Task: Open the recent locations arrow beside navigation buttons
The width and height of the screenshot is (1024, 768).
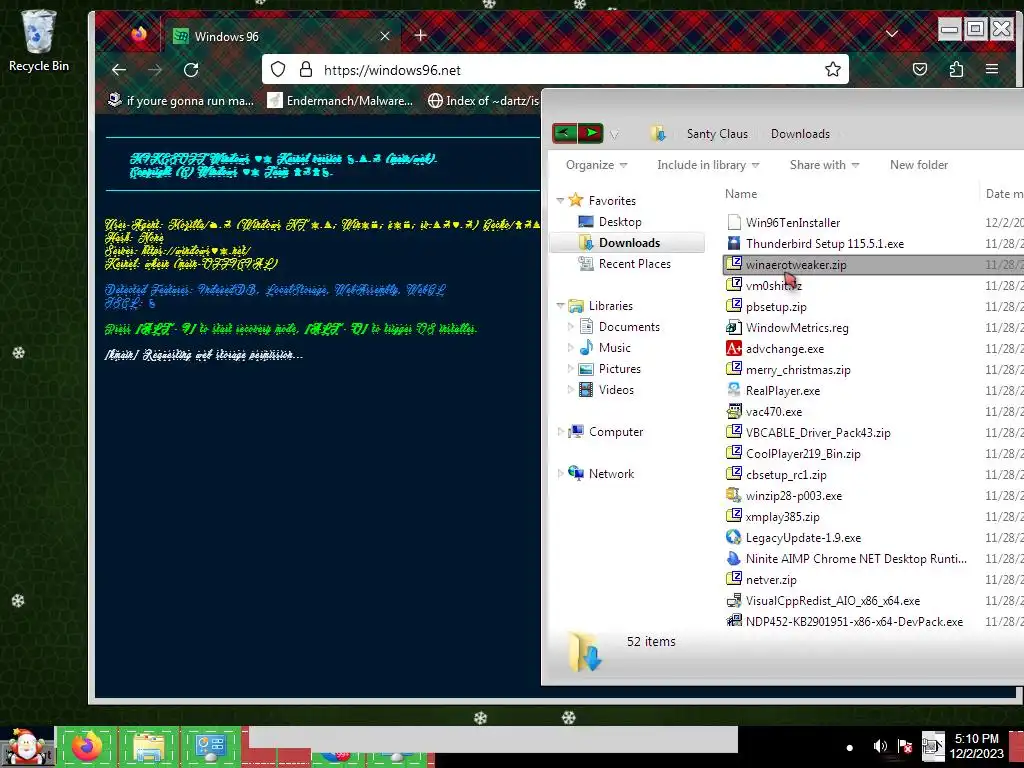Action: [x=614, y=135]
